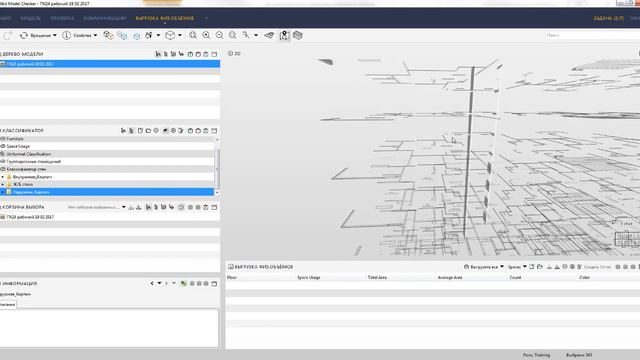The width and height of the screenshot is (640, 360).
Task: Expand the selected Наружние_Кирпич tree node
Action: click(3, 192)
